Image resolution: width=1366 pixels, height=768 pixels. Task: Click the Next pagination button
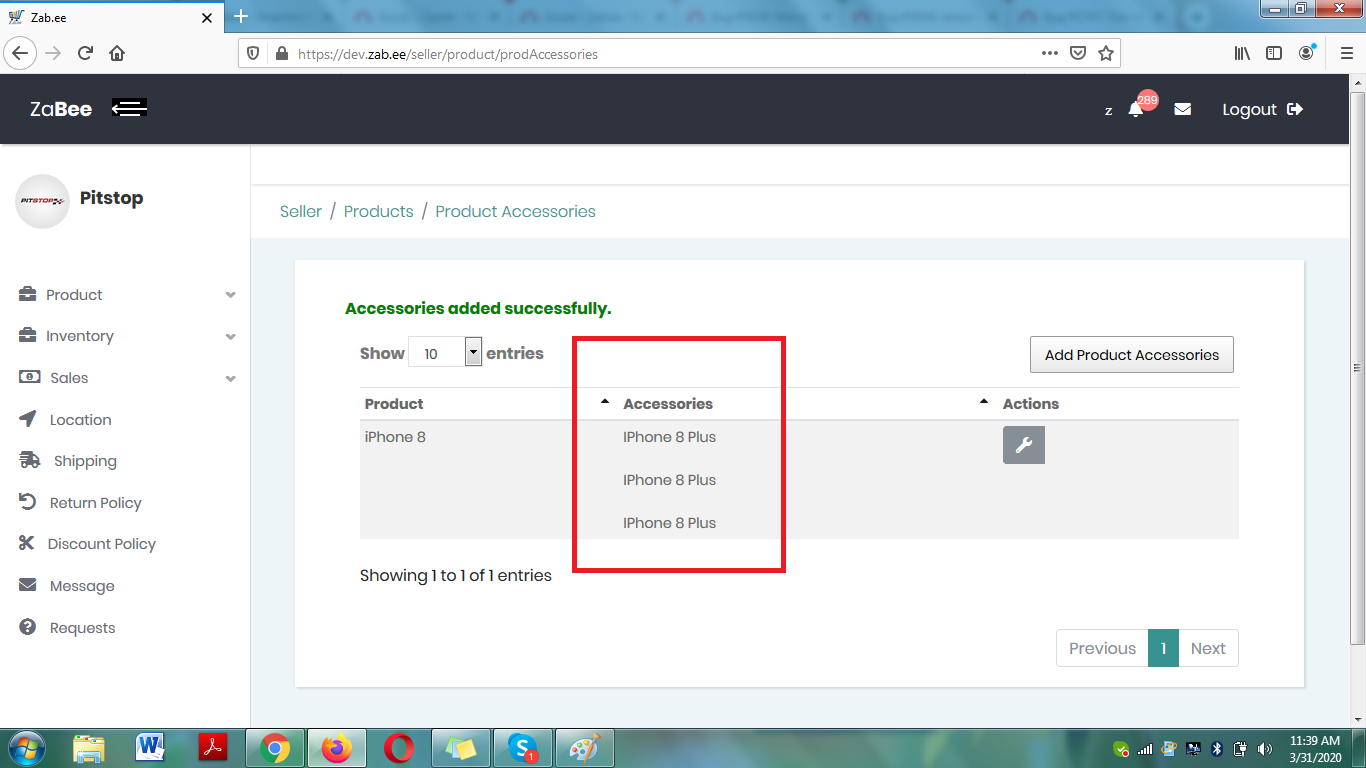(x=1208, y=648)
